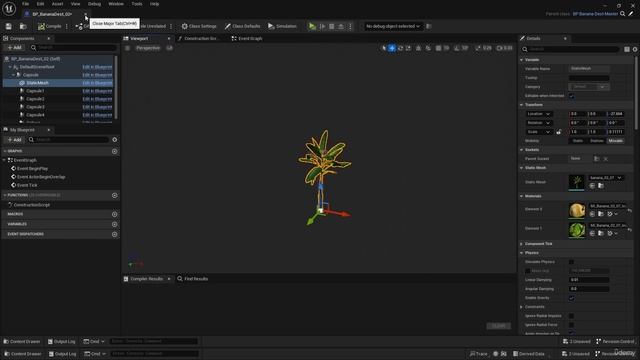Image resolution: width=640 pixels, height=360 pixels.
Task: Toggle Simulate Physics checkbox
Action: coord(571,262)
